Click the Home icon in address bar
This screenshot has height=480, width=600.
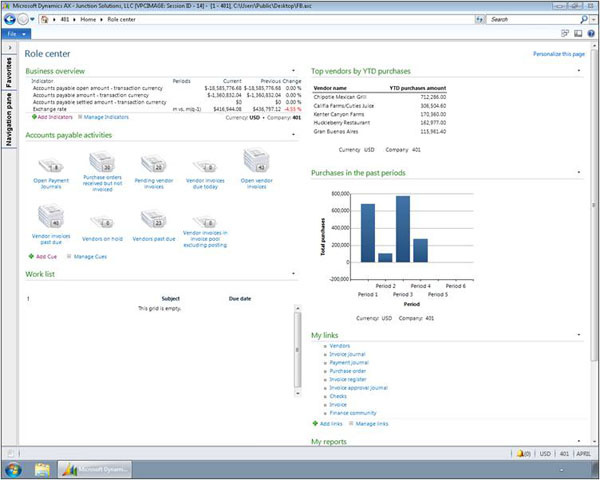45,19
